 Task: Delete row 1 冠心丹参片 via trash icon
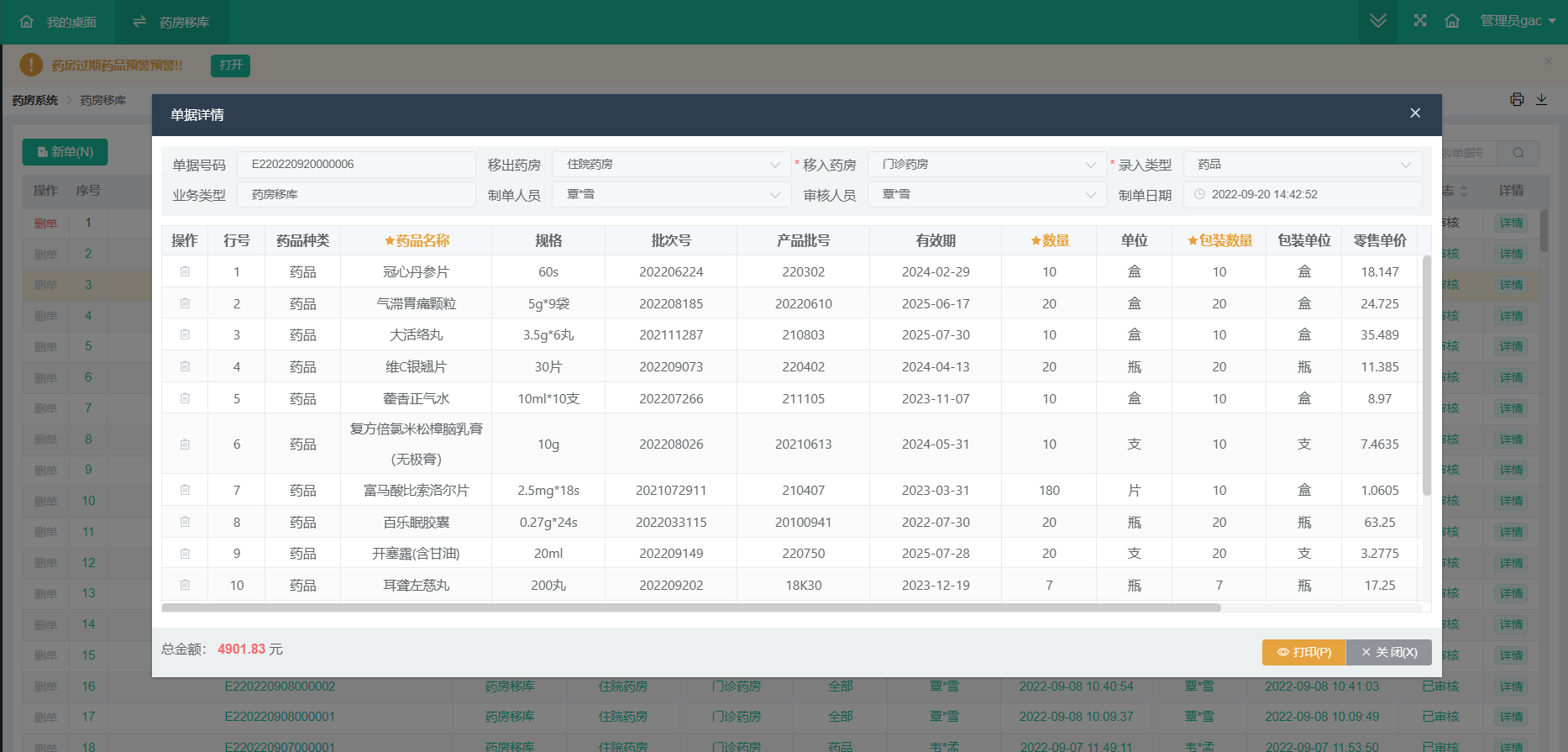click(185, 271)
